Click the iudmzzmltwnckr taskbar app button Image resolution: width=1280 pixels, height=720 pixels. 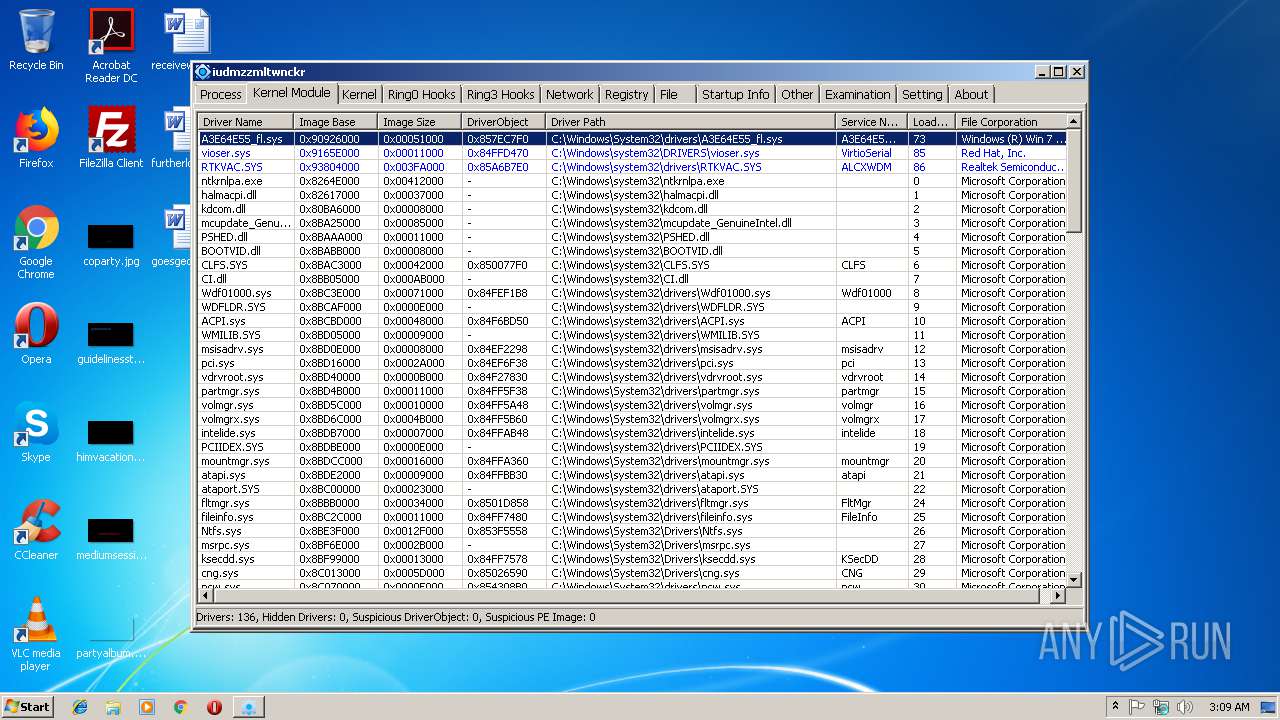click(x=248, y=707)
